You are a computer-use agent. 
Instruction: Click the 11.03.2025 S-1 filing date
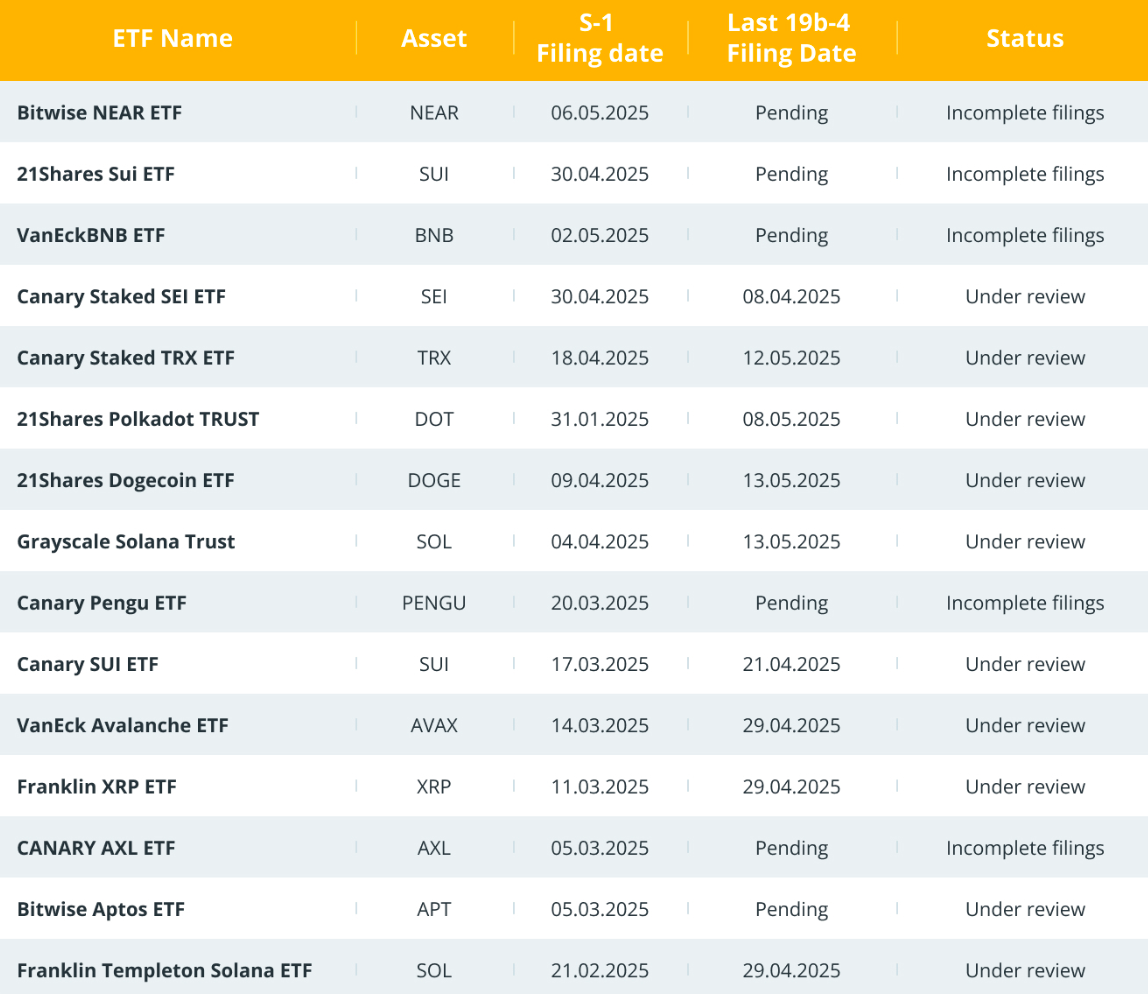tap(600, 787)
